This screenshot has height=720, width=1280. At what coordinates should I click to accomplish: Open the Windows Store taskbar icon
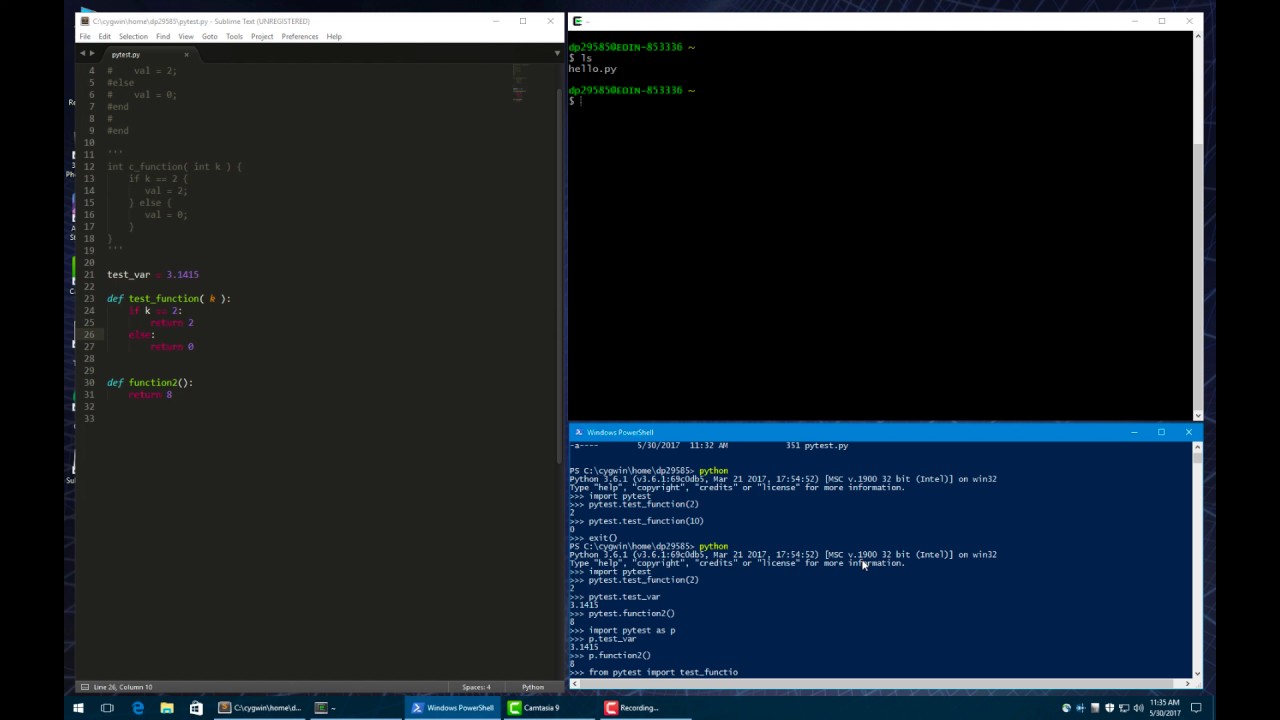pyautogui.click(x=196, y=708)
